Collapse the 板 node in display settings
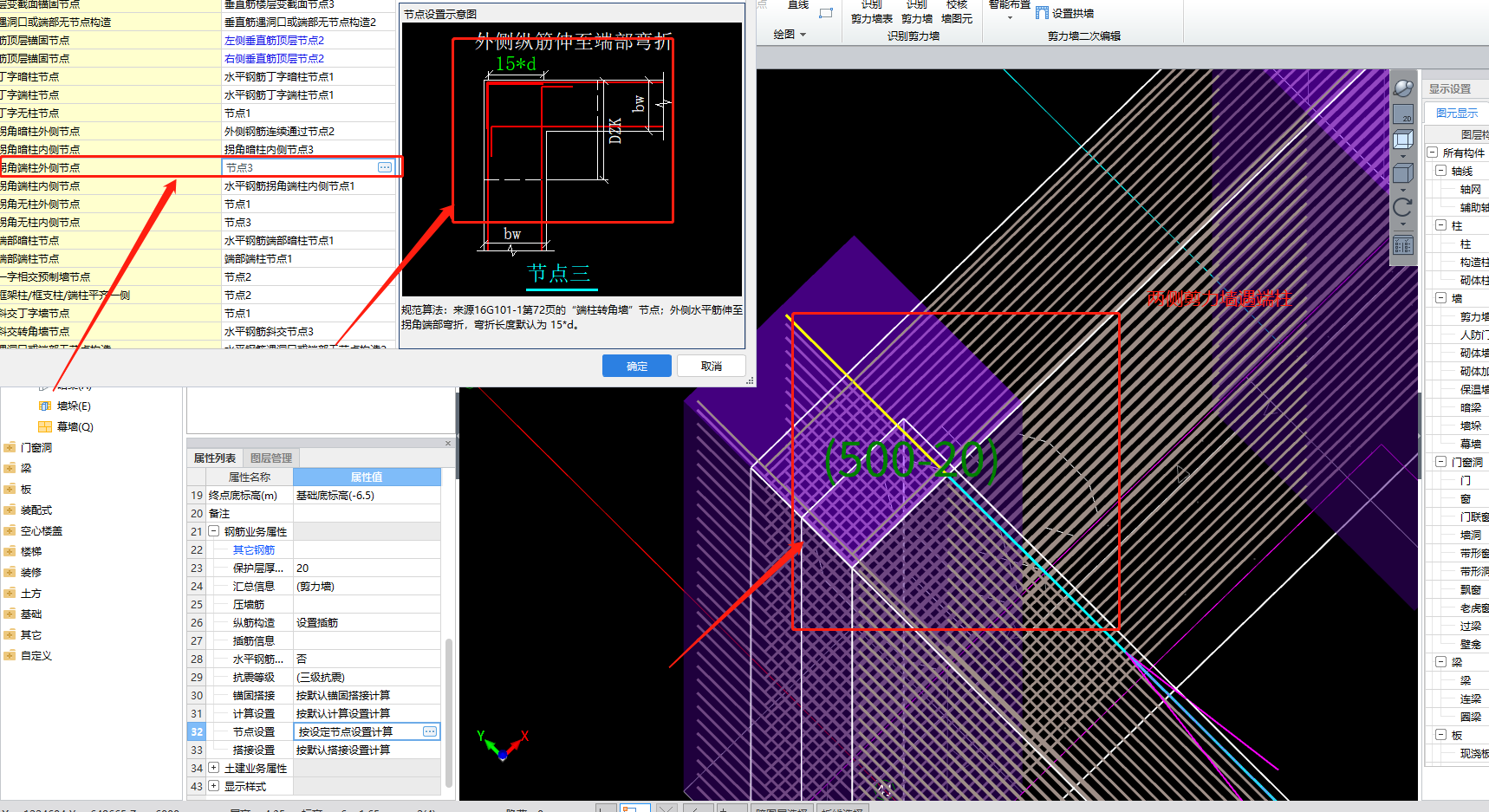 pyautogui.click(x=1440, y=735)
